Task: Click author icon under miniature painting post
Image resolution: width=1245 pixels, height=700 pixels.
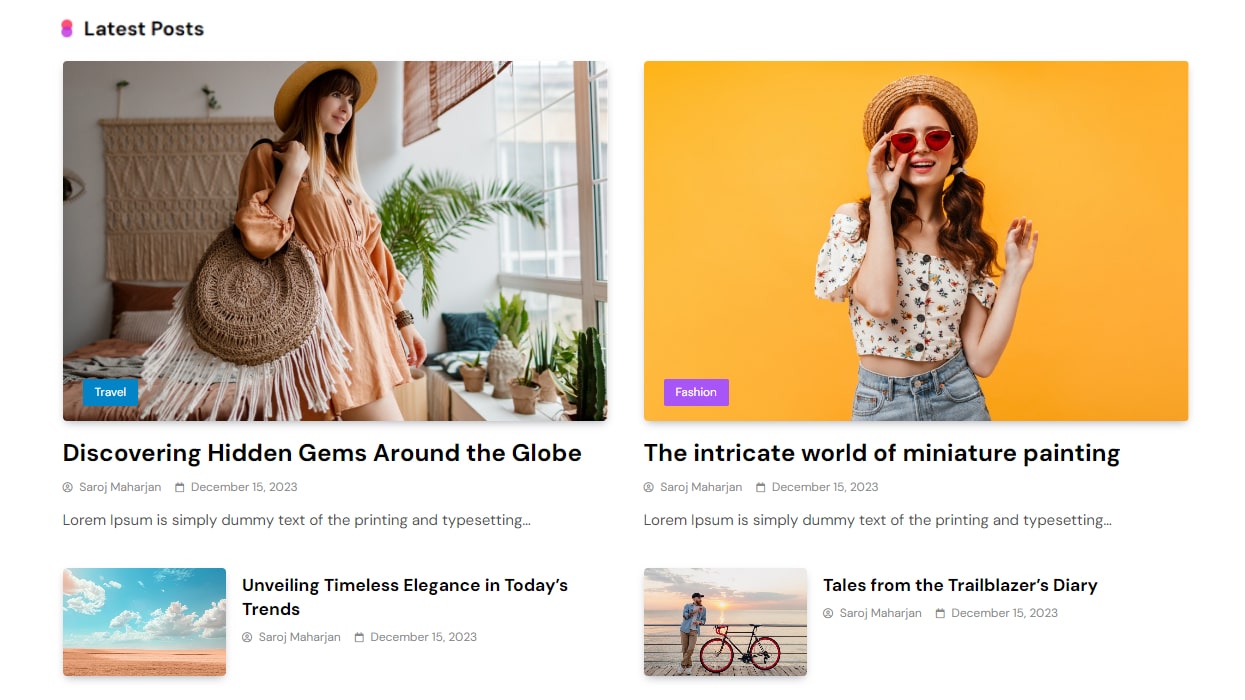Action: pyautogui.click(x=649, y=488)
